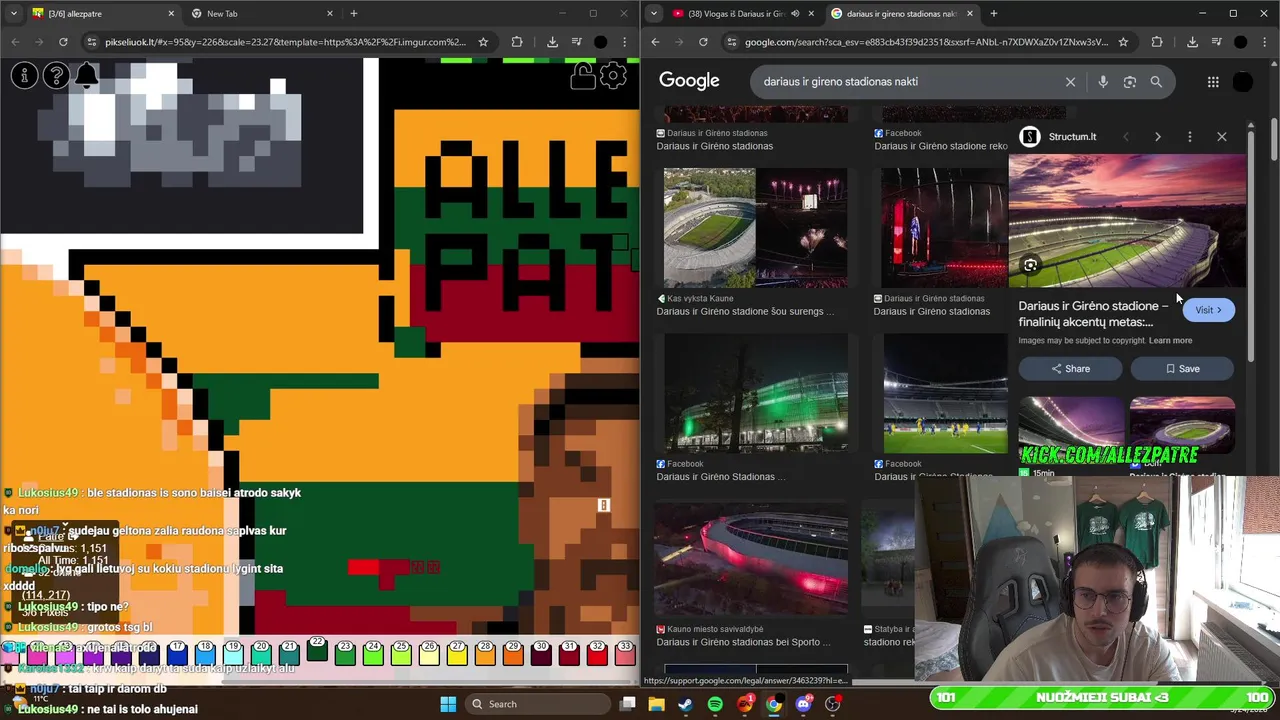
Task: Reload the pikseliuok.lt page
Action: click(63, 42)
